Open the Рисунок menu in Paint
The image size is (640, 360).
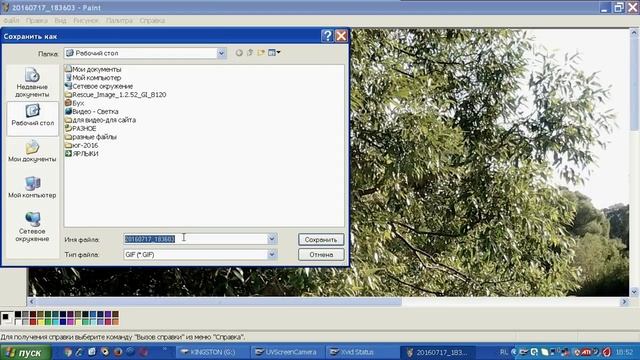(x=86, y=20)
